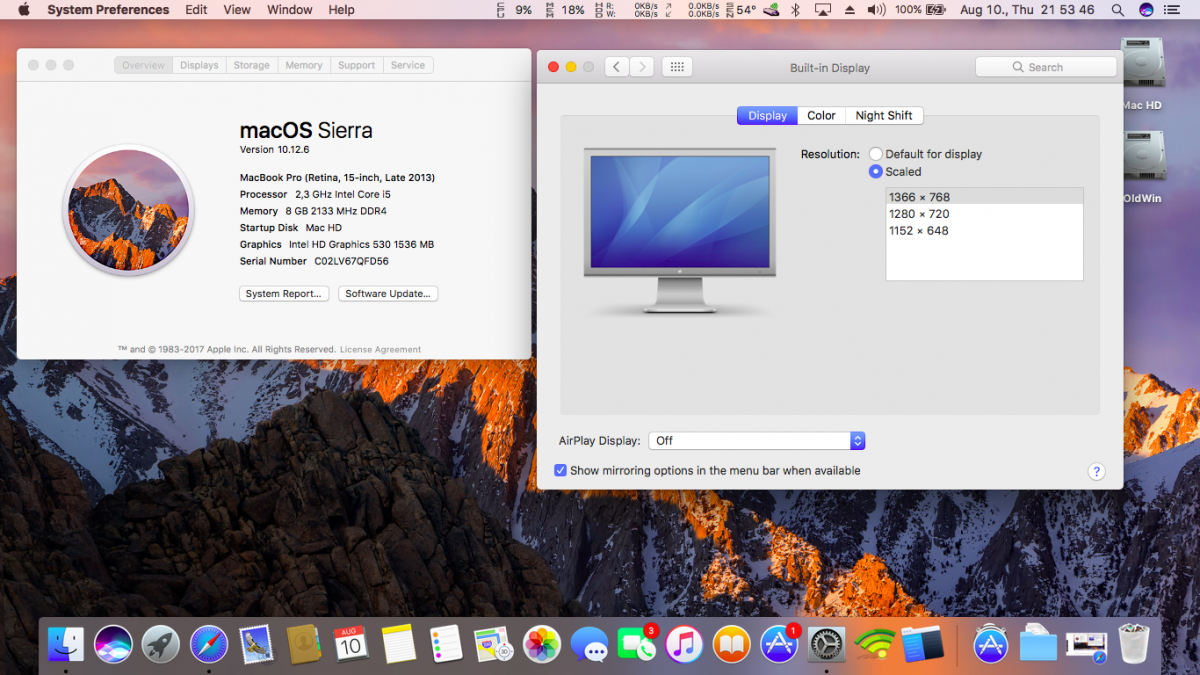The width and height of the screenshot is (1200, 675).
Task: Choose 1366 × 768 resolution
Action: [x=984, y=197]
